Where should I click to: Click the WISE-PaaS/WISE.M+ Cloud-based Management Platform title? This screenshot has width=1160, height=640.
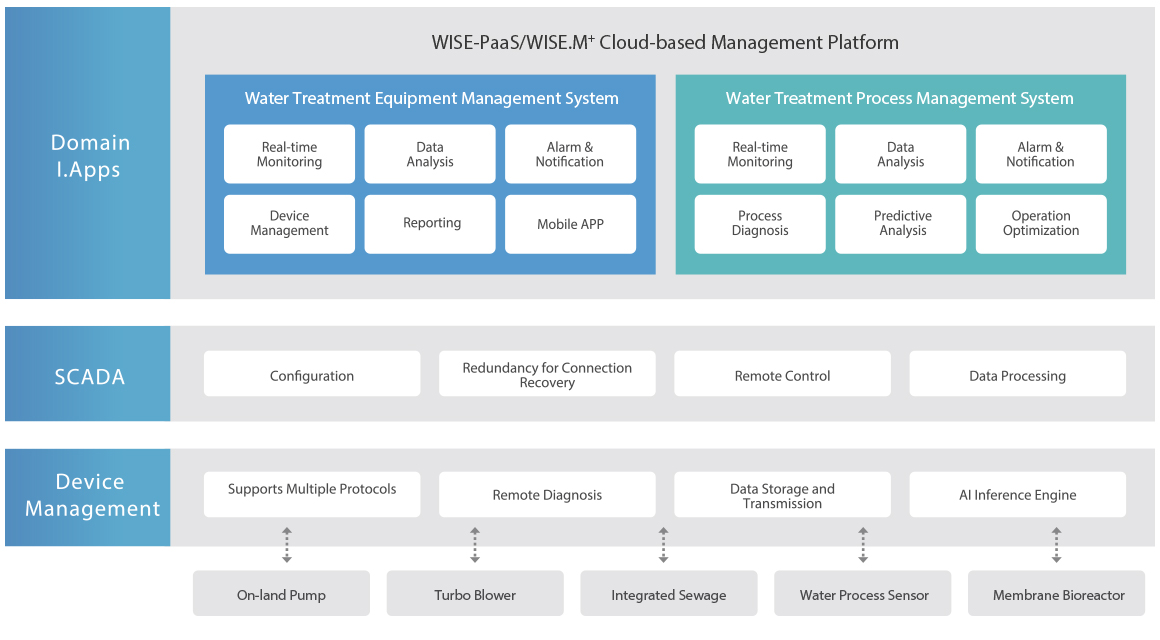tap(665, 42)
